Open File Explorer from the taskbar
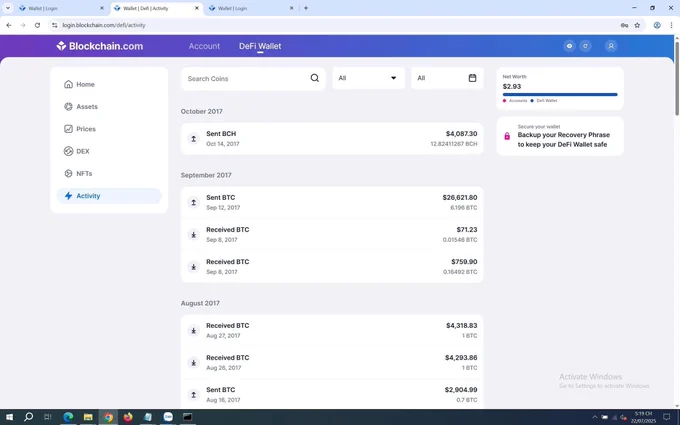The height and width of the screenshot is (425, 680). pos(88,417)
